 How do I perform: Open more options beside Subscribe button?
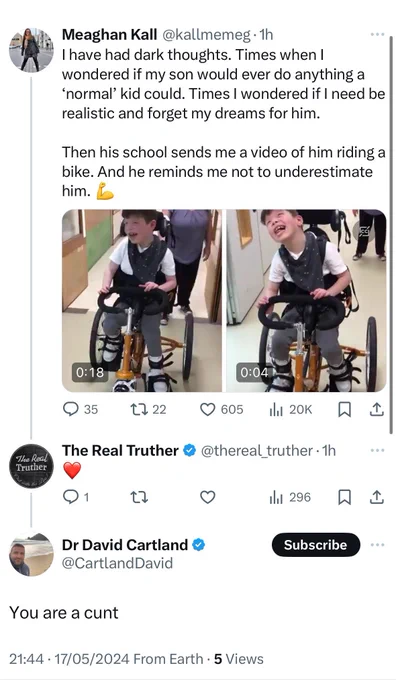pos(377,545)
